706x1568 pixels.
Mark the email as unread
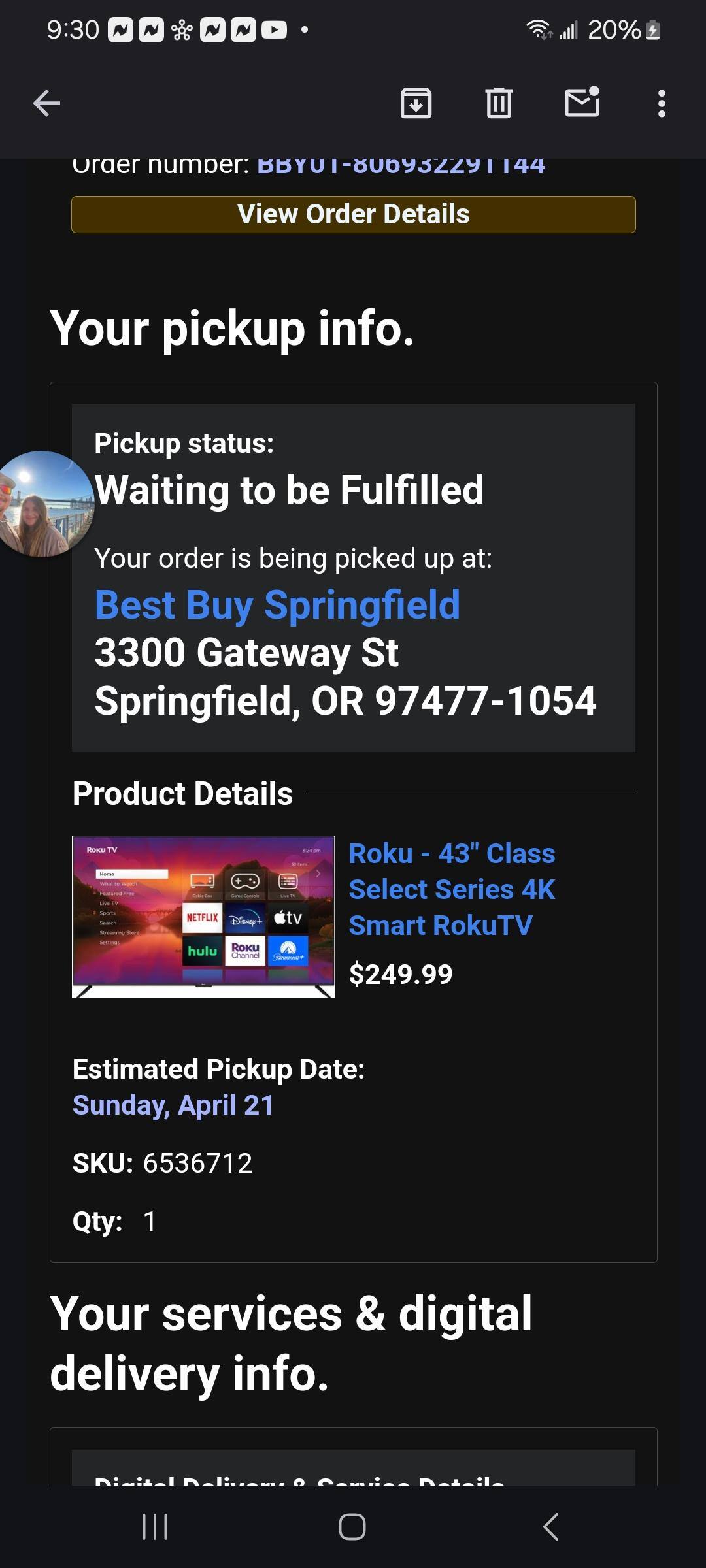point(582,103)
